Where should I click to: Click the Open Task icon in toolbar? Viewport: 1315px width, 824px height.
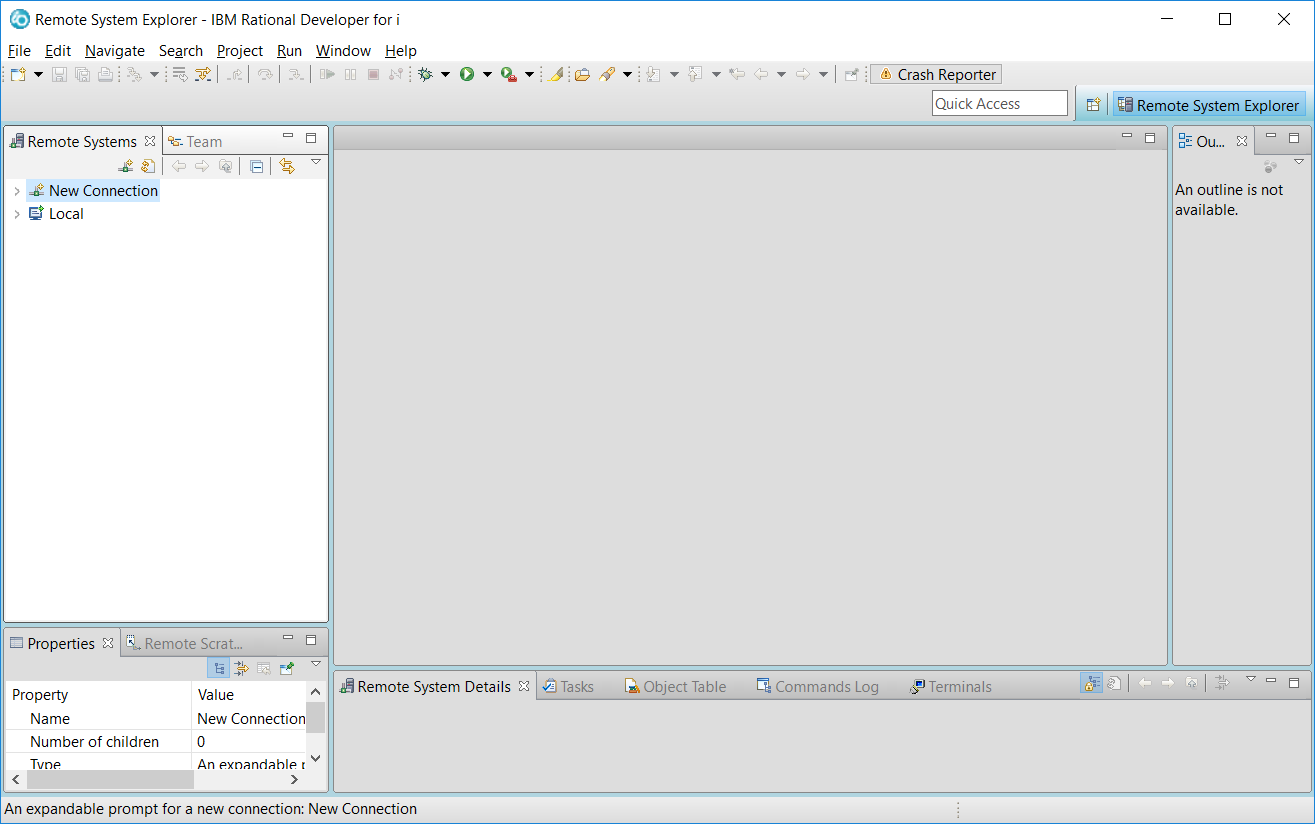pos(582,73)
